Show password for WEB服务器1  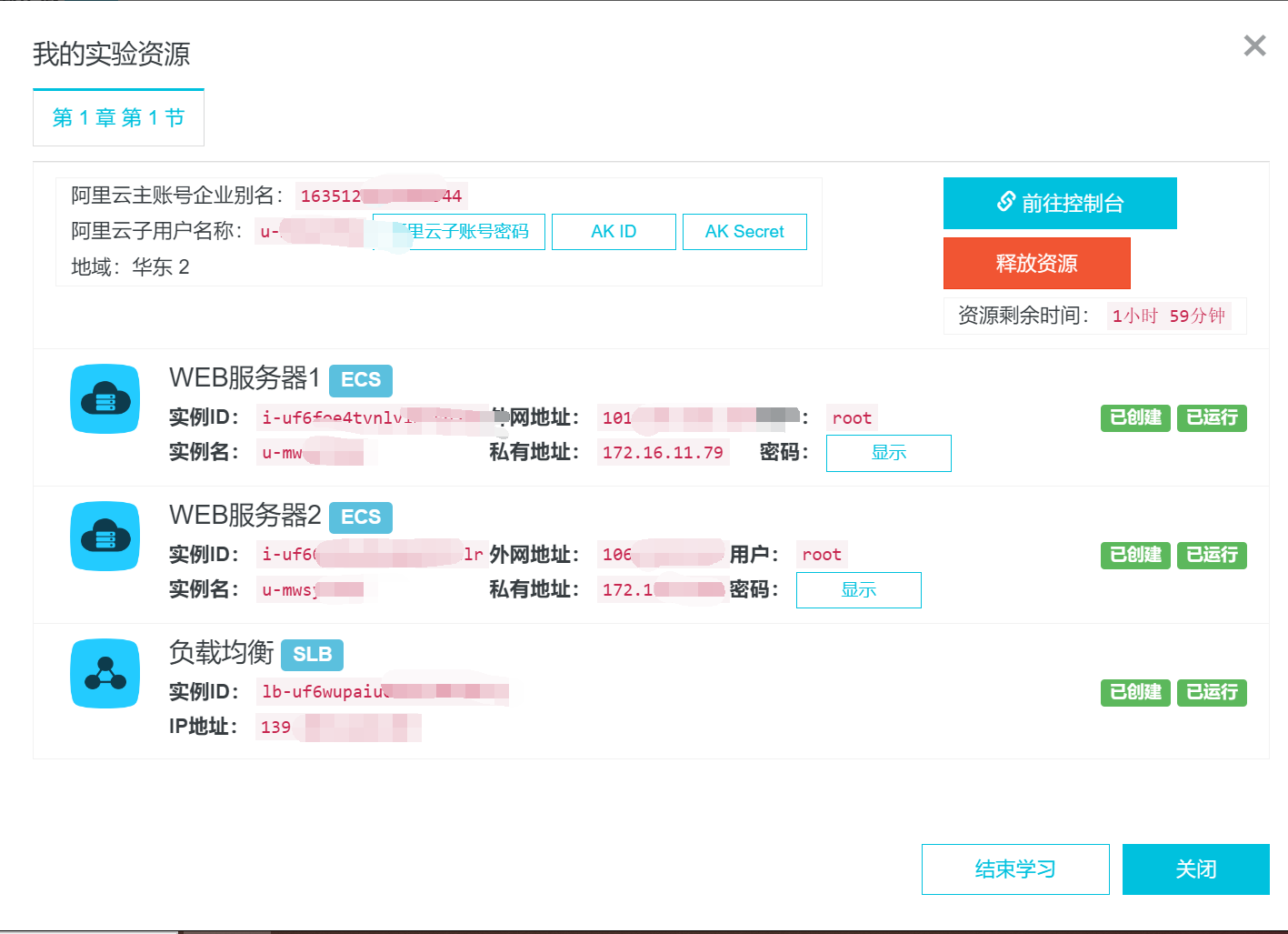tap(889, 453)
